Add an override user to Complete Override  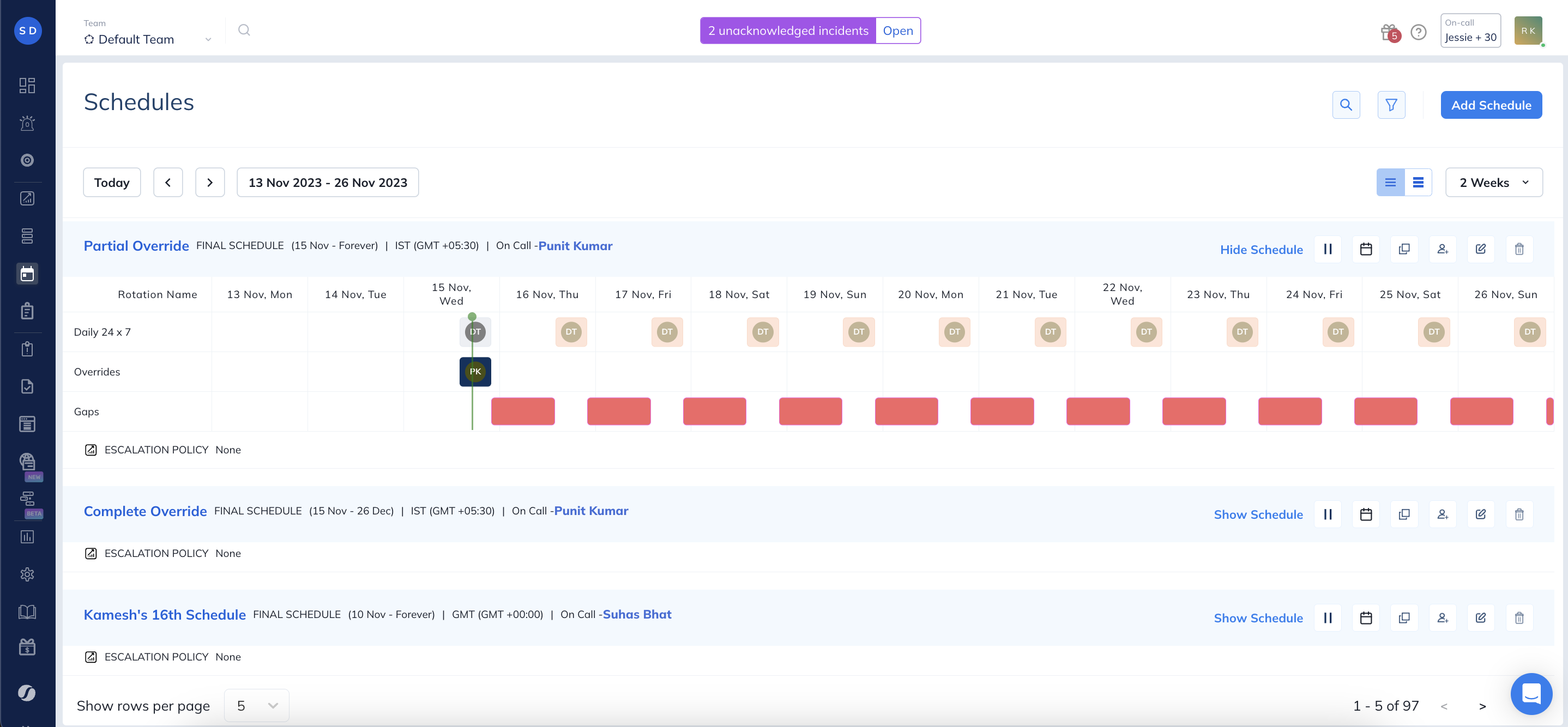[1442, 514]
